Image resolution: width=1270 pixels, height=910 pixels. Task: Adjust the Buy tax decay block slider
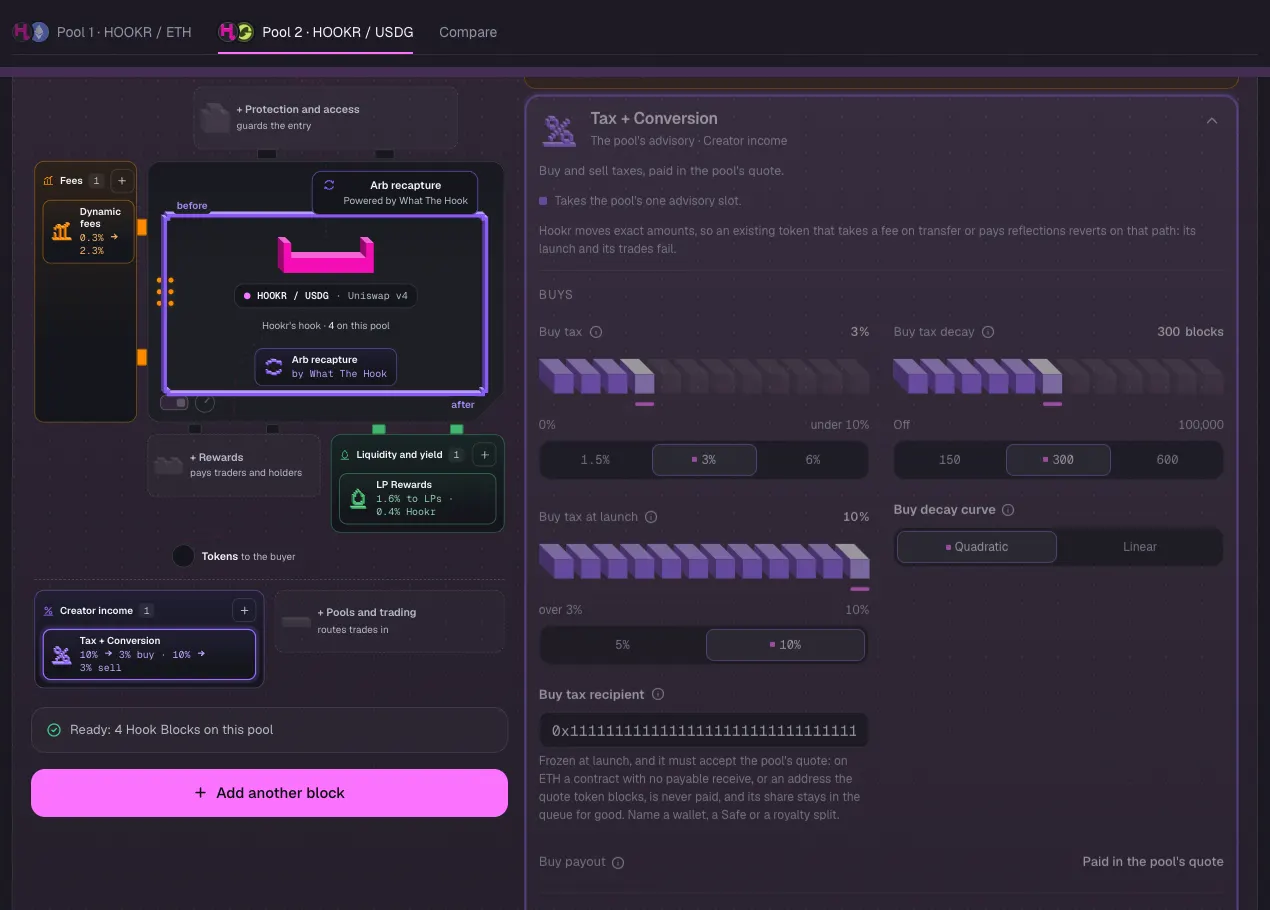(1058, 377)
